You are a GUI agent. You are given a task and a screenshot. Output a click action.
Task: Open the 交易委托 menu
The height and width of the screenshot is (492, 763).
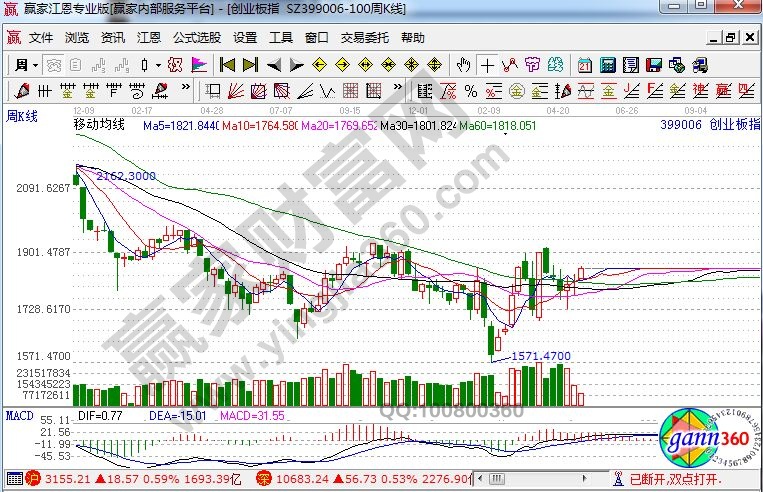[364, 37]
